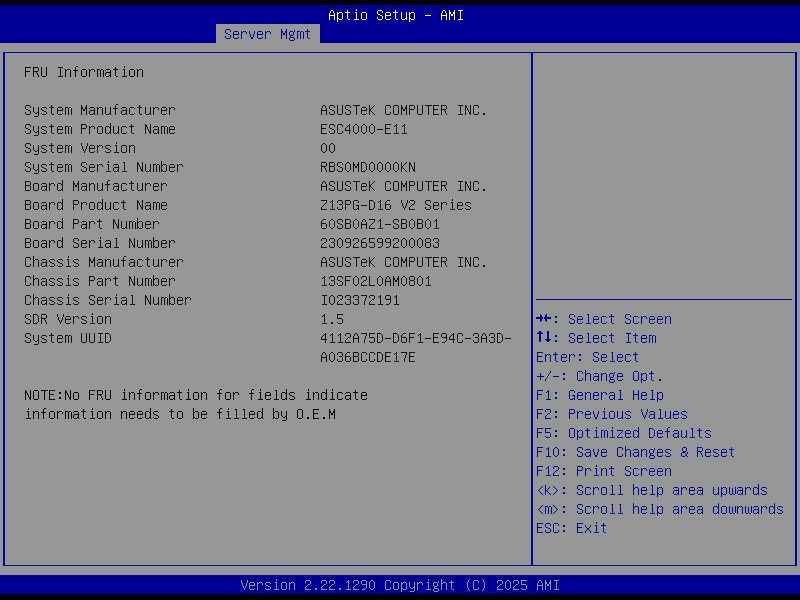Select serial value RBS0MD0000KN

click(368, 167)
